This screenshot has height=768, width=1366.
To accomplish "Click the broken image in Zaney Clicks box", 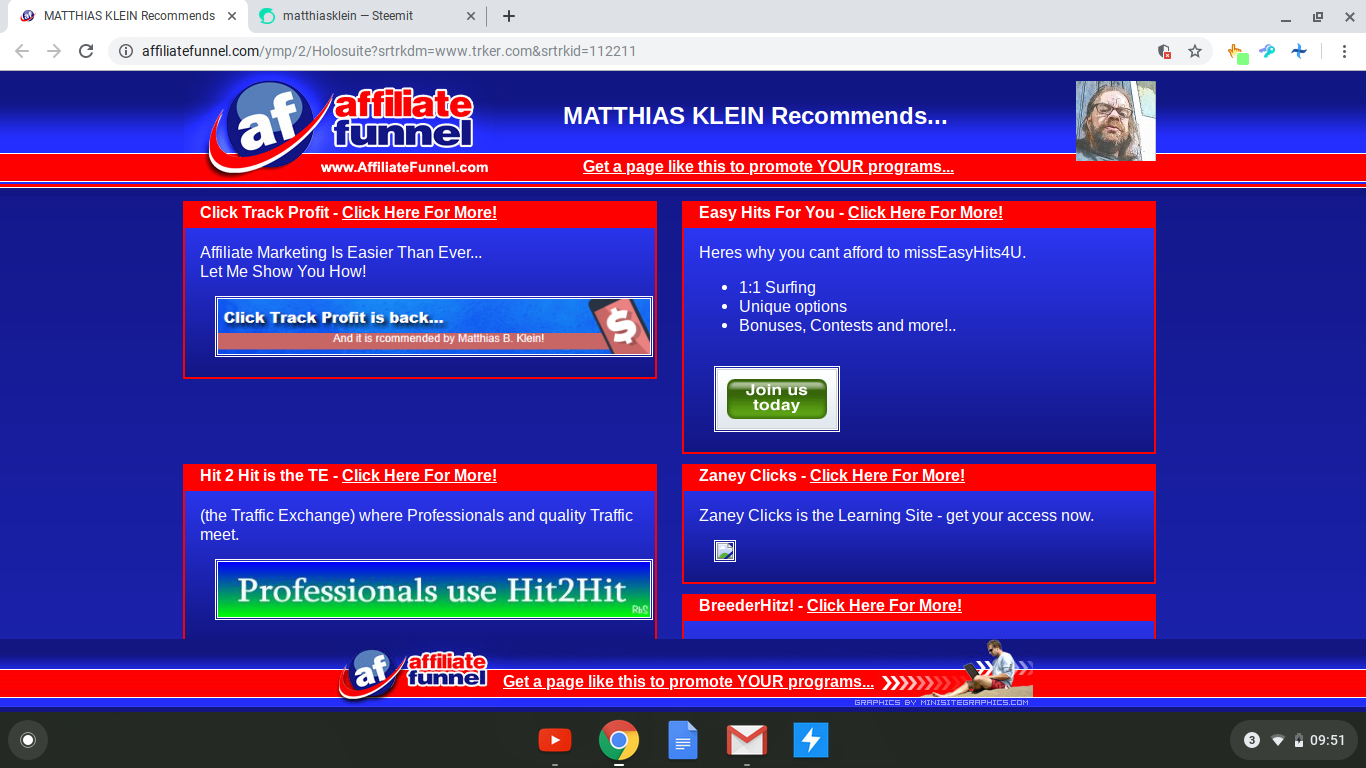I will (725, 551).
